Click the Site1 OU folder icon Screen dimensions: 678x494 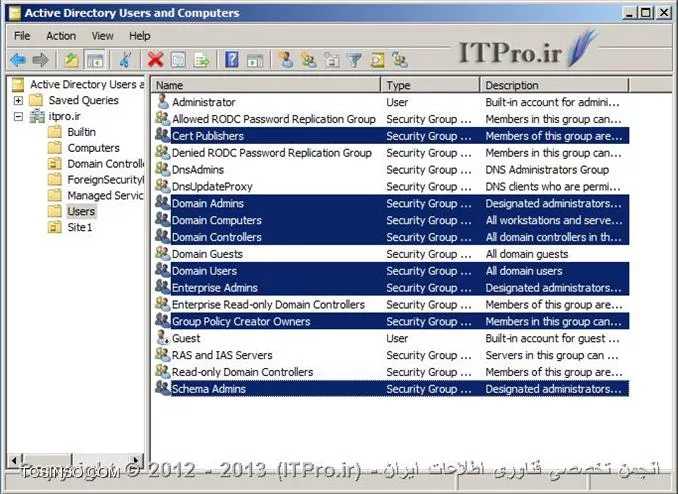[54, 227]
